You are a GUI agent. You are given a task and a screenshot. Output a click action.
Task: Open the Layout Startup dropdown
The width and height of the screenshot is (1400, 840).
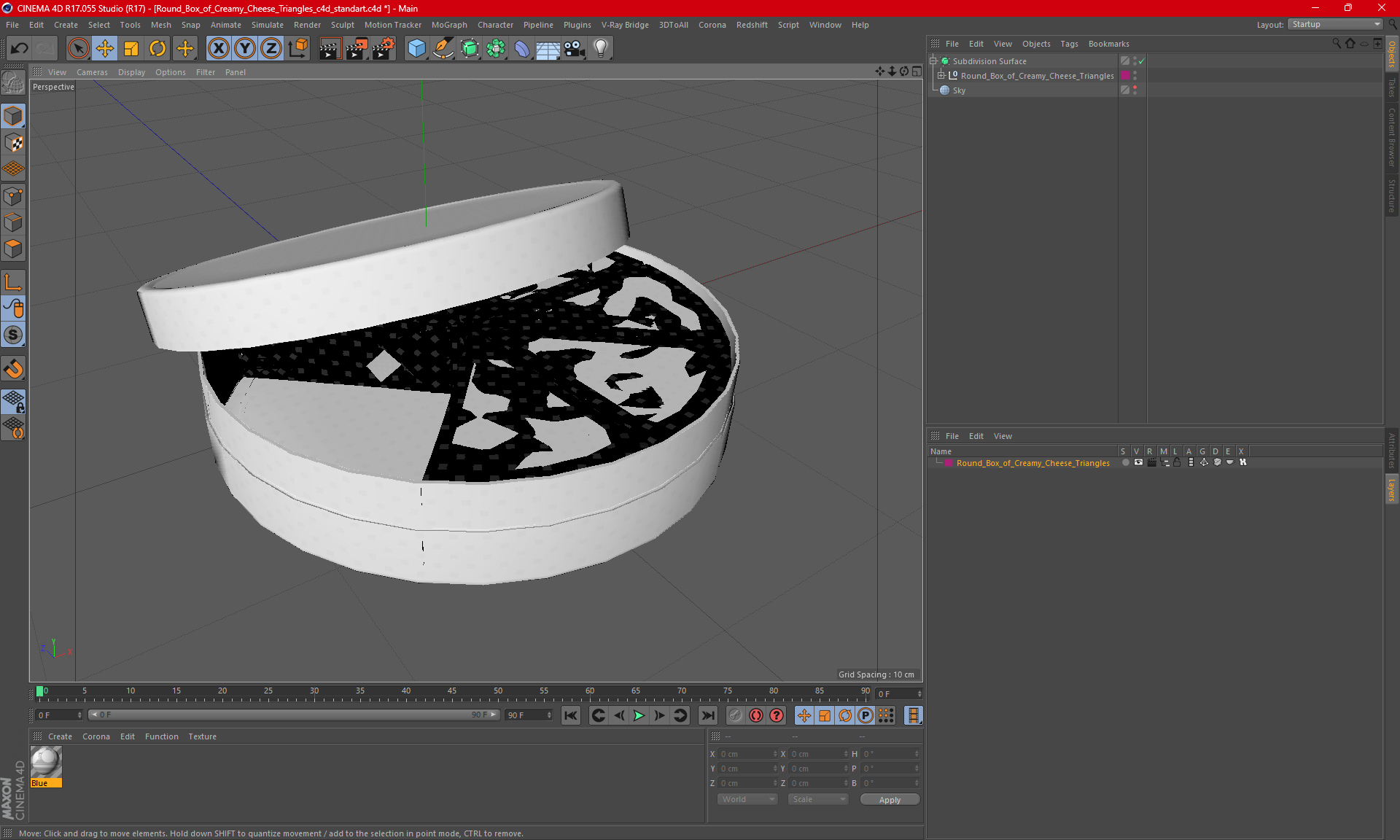[1335, 25]
